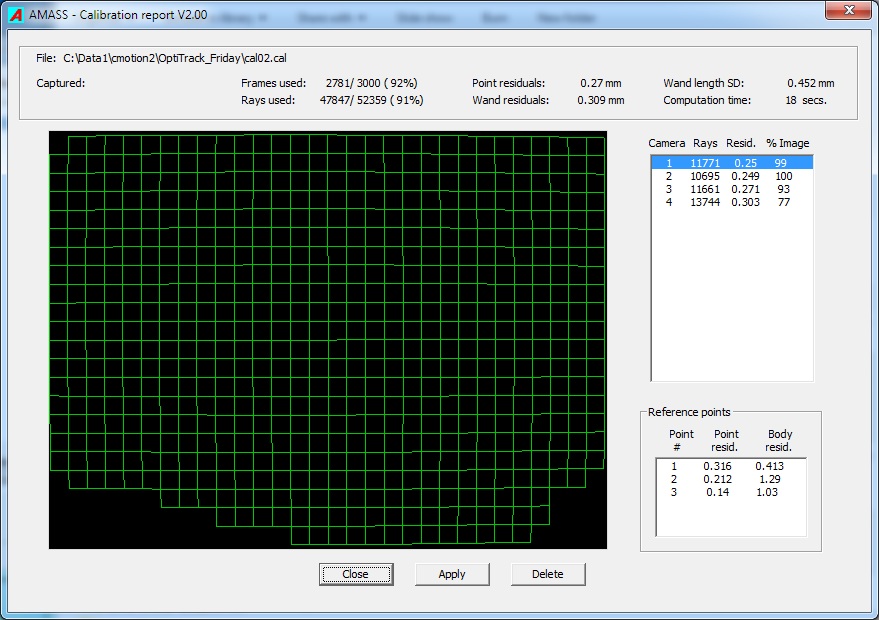Click the Camera column header
The image size is (879, 620).
[666, 144]
